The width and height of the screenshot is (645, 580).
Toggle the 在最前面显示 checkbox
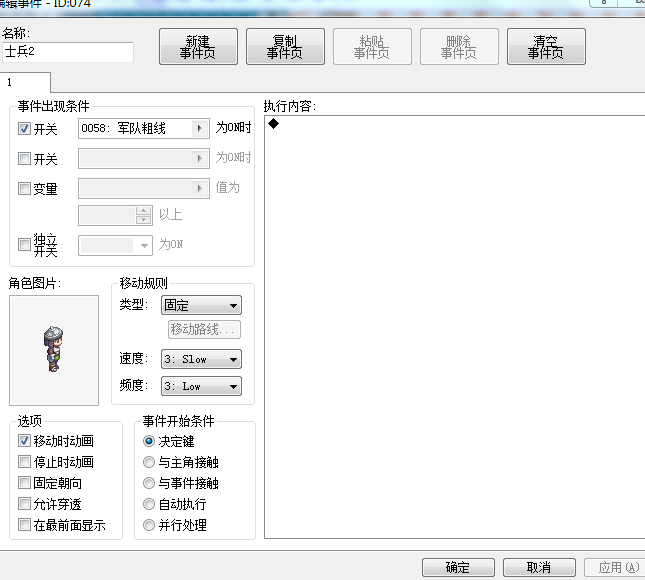click(24, 524)
